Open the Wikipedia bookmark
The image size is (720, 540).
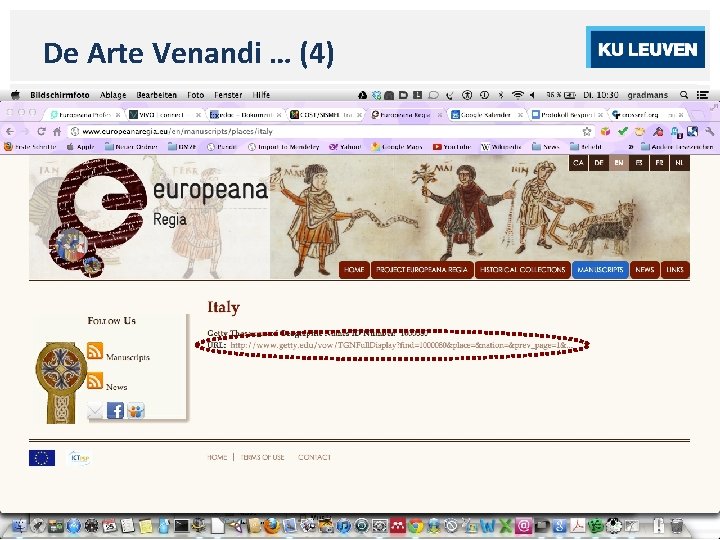click(501, 147)
